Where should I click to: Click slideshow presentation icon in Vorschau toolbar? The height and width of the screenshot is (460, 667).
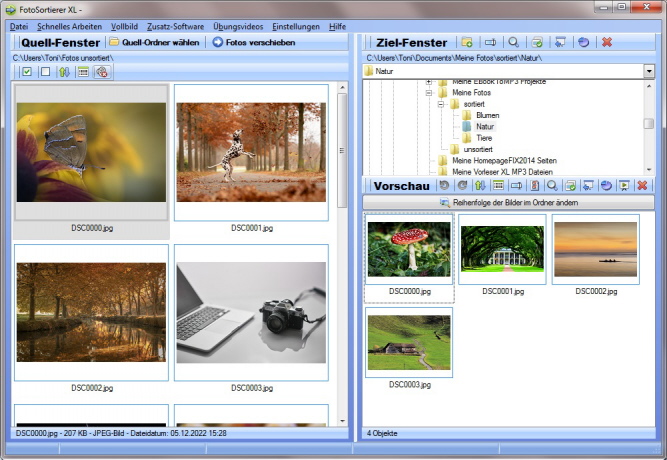click(623, 186)
